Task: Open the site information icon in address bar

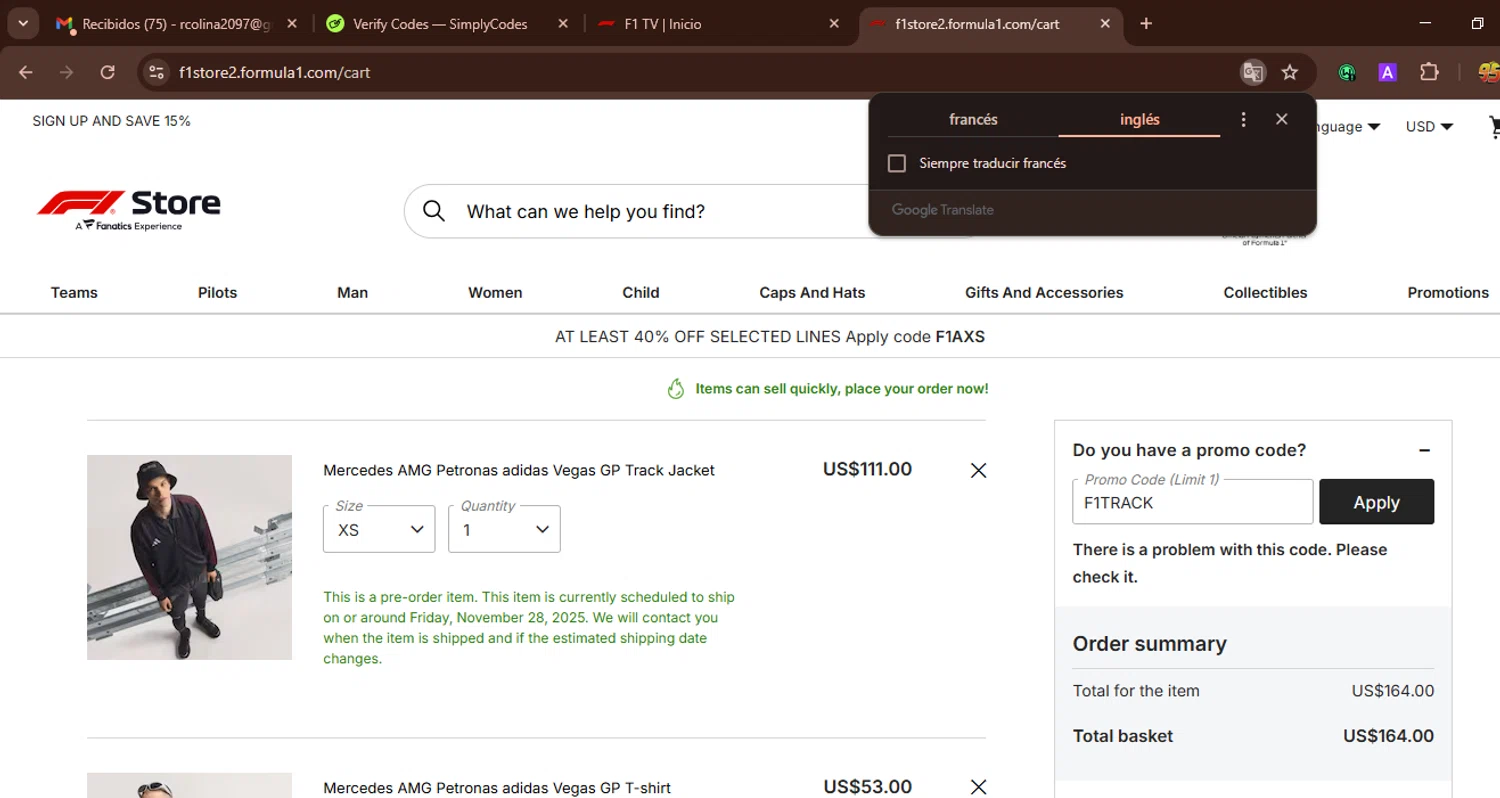Action: (155, 72)
